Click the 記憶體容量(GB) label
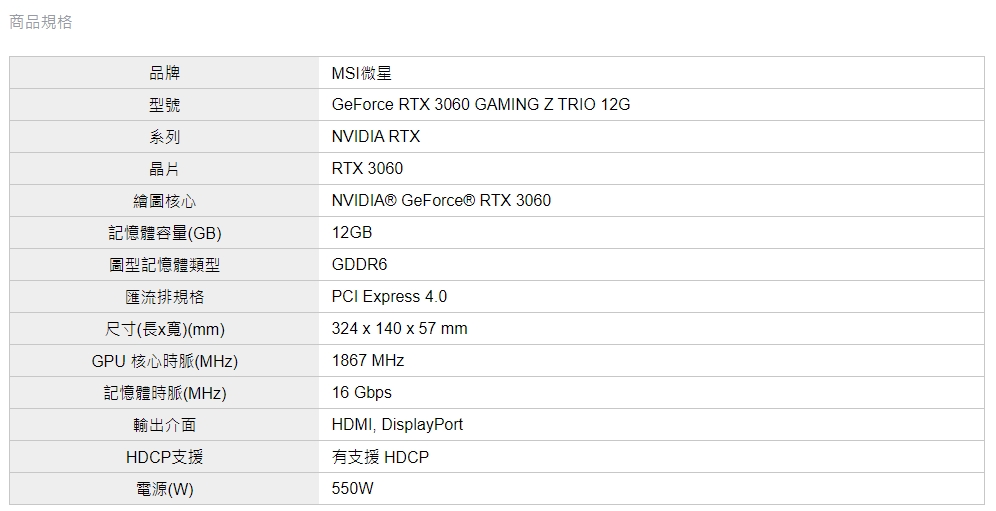The height and width of the screenshot is (511, 996). click(165, 233)
